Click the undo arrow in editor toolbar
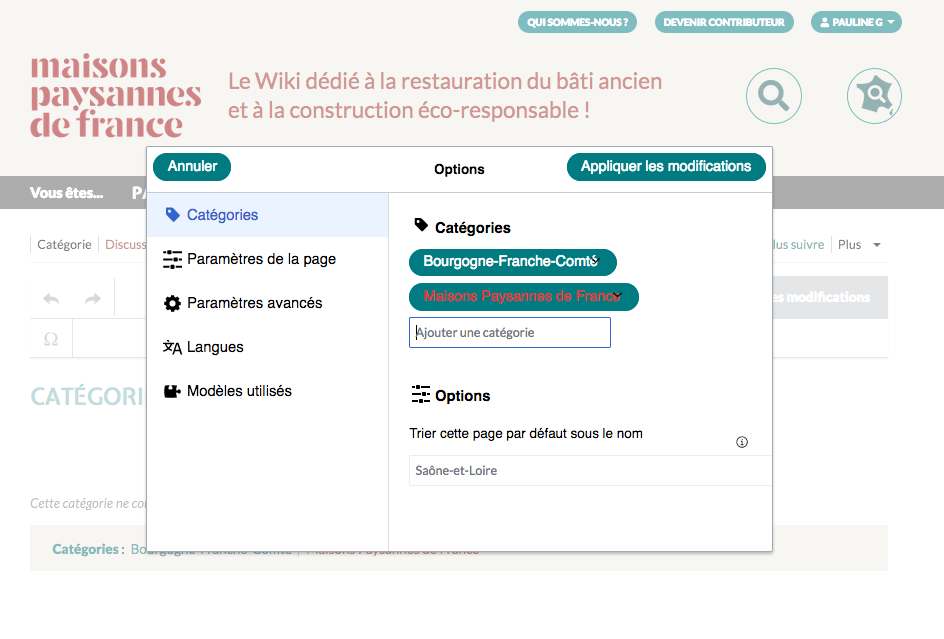 click(x=51, y=298)
